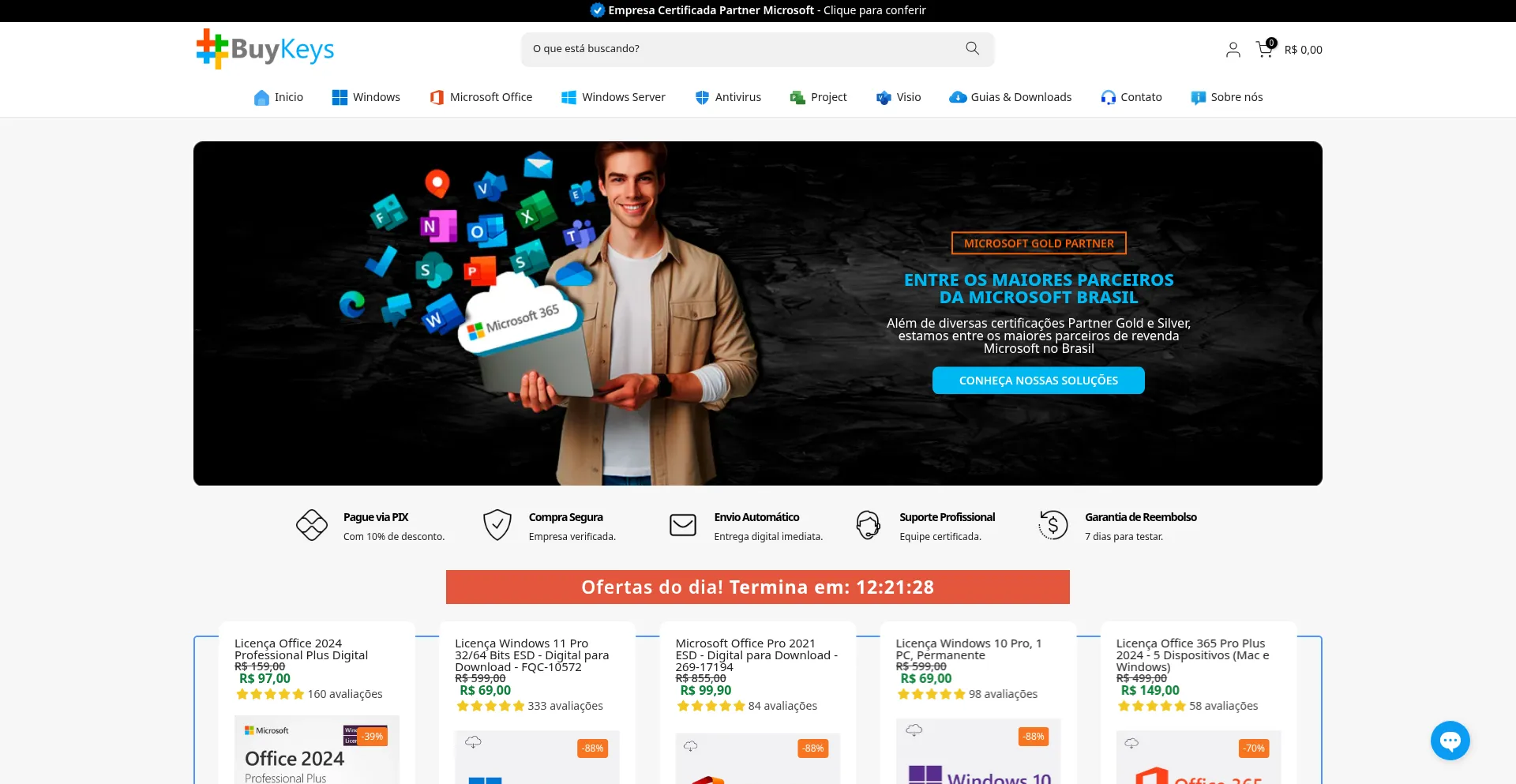Click the Conheça Nossas Soluções button
This screenshot has width=1516, height=784.
click(1038, 381)
